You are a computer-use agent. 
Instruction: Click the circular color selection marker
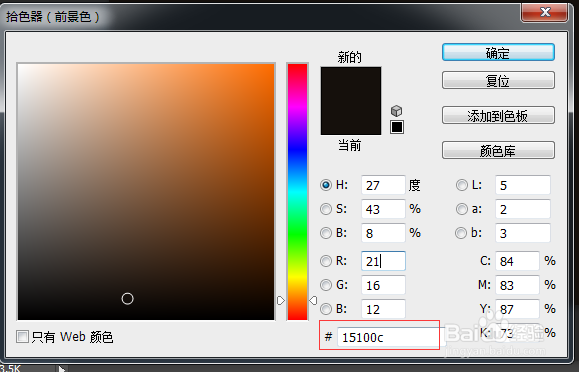point(127,298)
